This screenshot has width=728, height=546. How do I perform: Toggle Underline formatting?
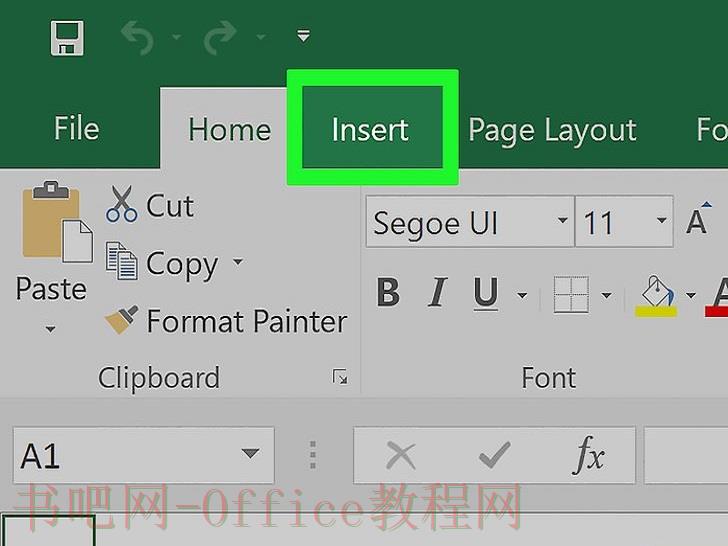(486, 294)
